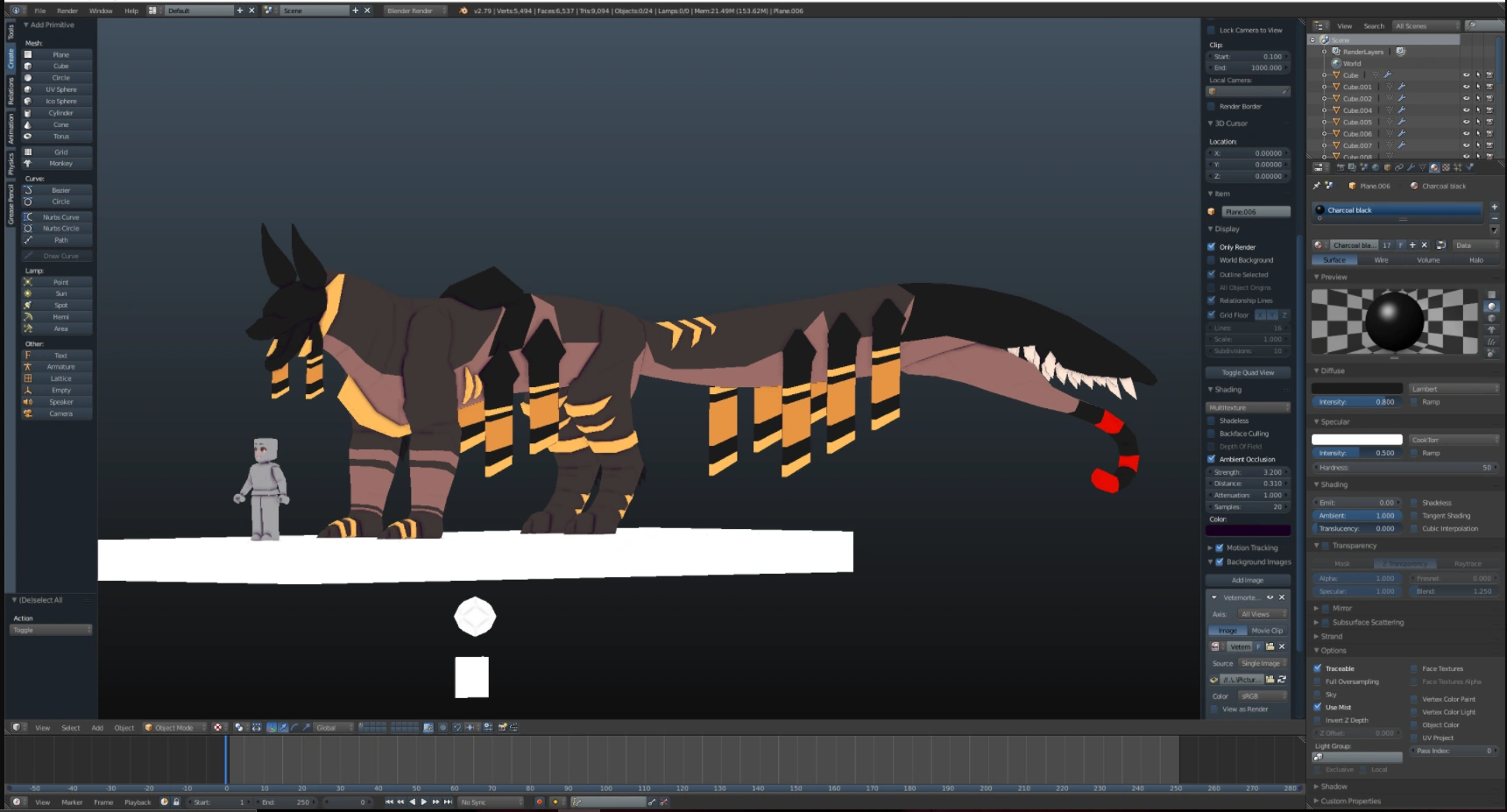
Task: Disable Ambient Occlusion checkbox
Action: coord(1212,459)
